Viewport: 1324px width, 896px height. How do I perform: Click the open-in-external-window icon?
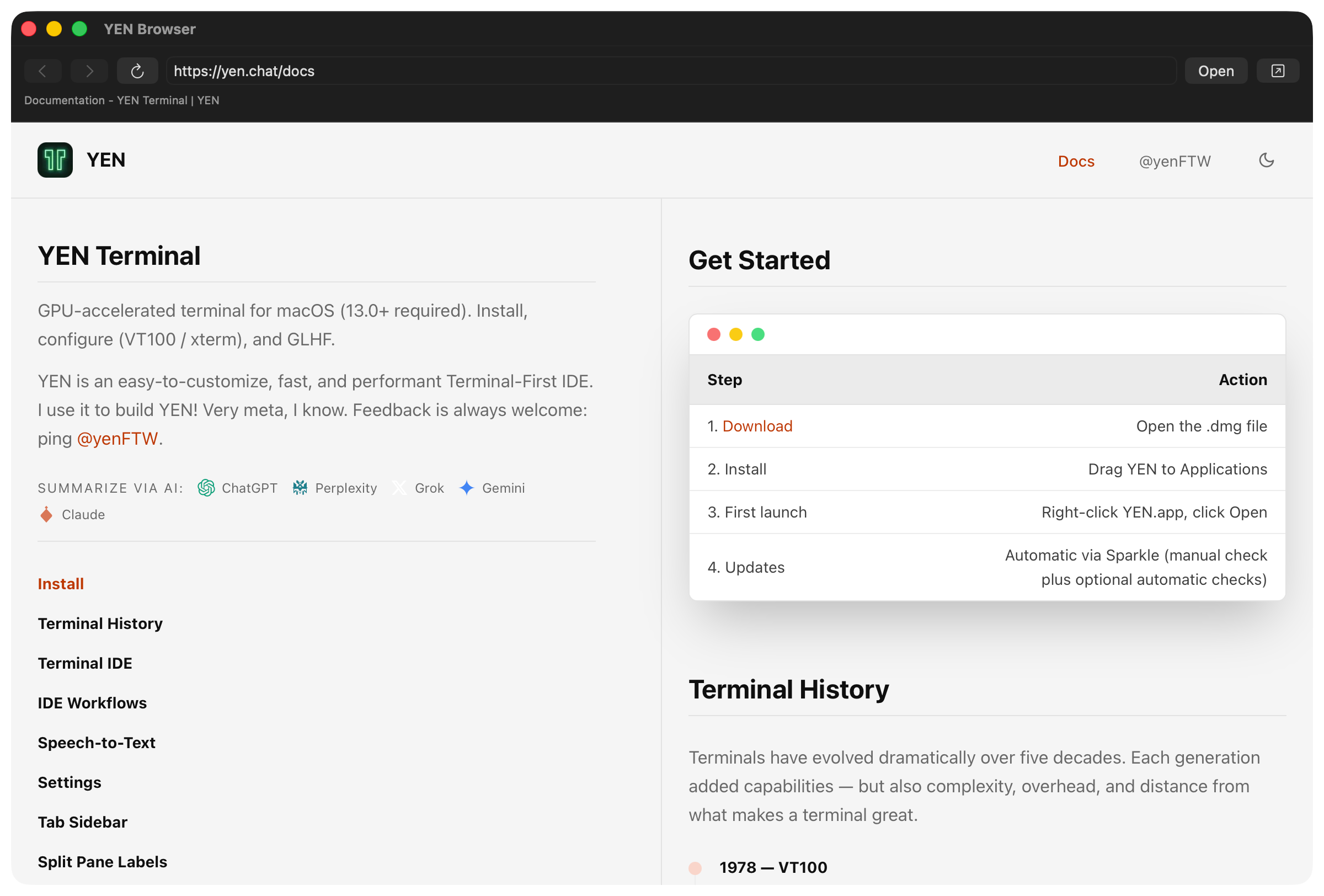[x=1277, y=71]
